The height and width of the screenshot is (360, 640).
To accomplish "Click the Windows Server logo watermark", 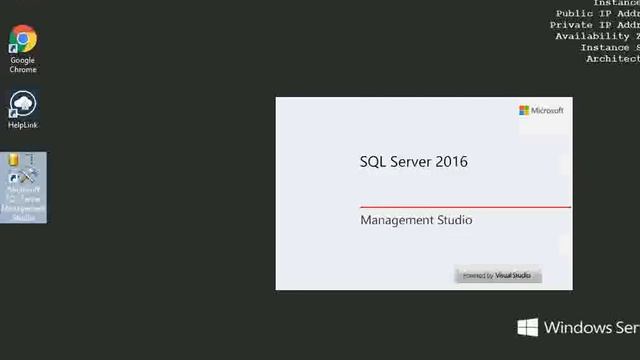I will (578, 327).
